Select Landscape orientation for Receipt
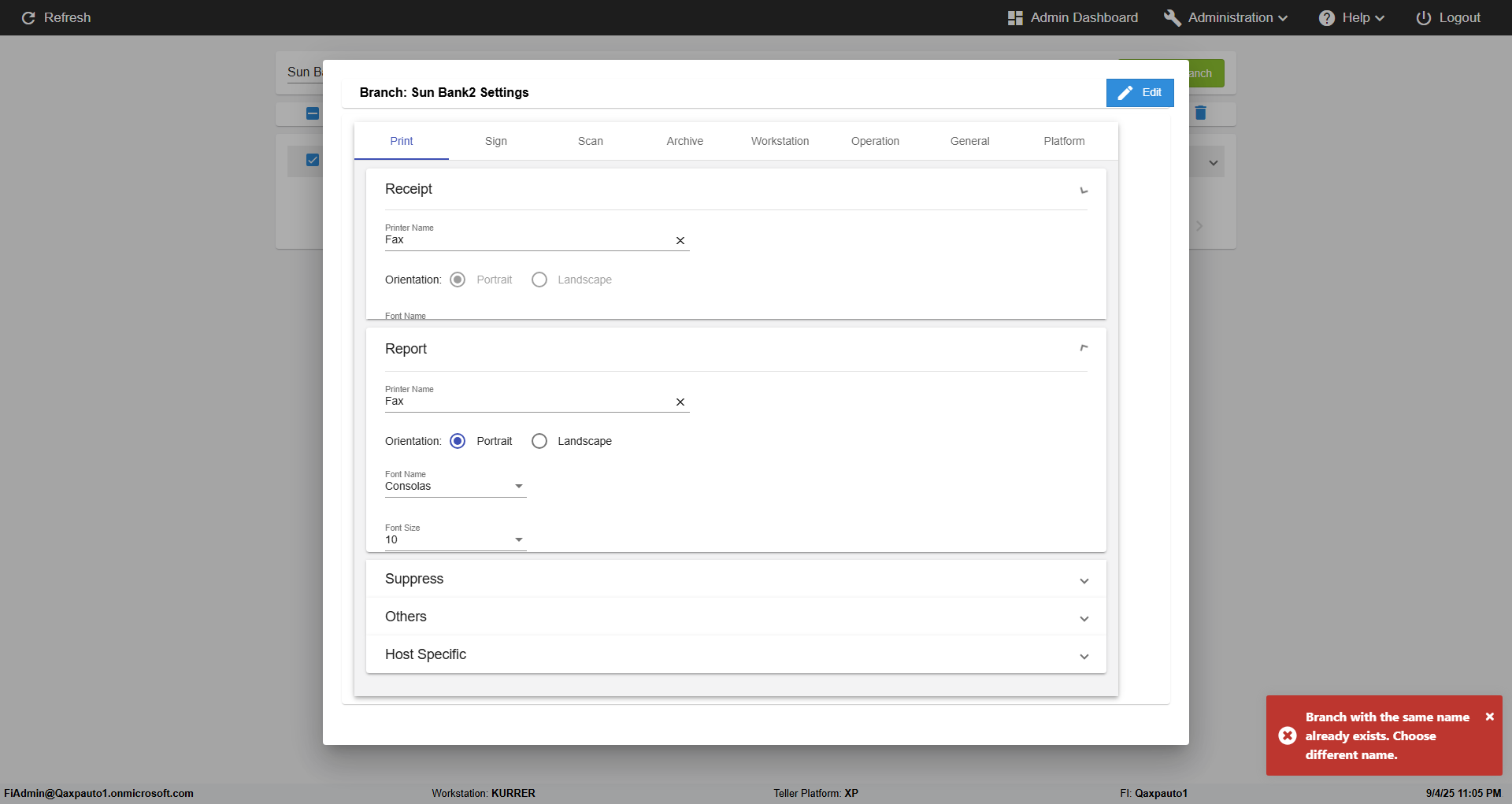 (539, 280)
